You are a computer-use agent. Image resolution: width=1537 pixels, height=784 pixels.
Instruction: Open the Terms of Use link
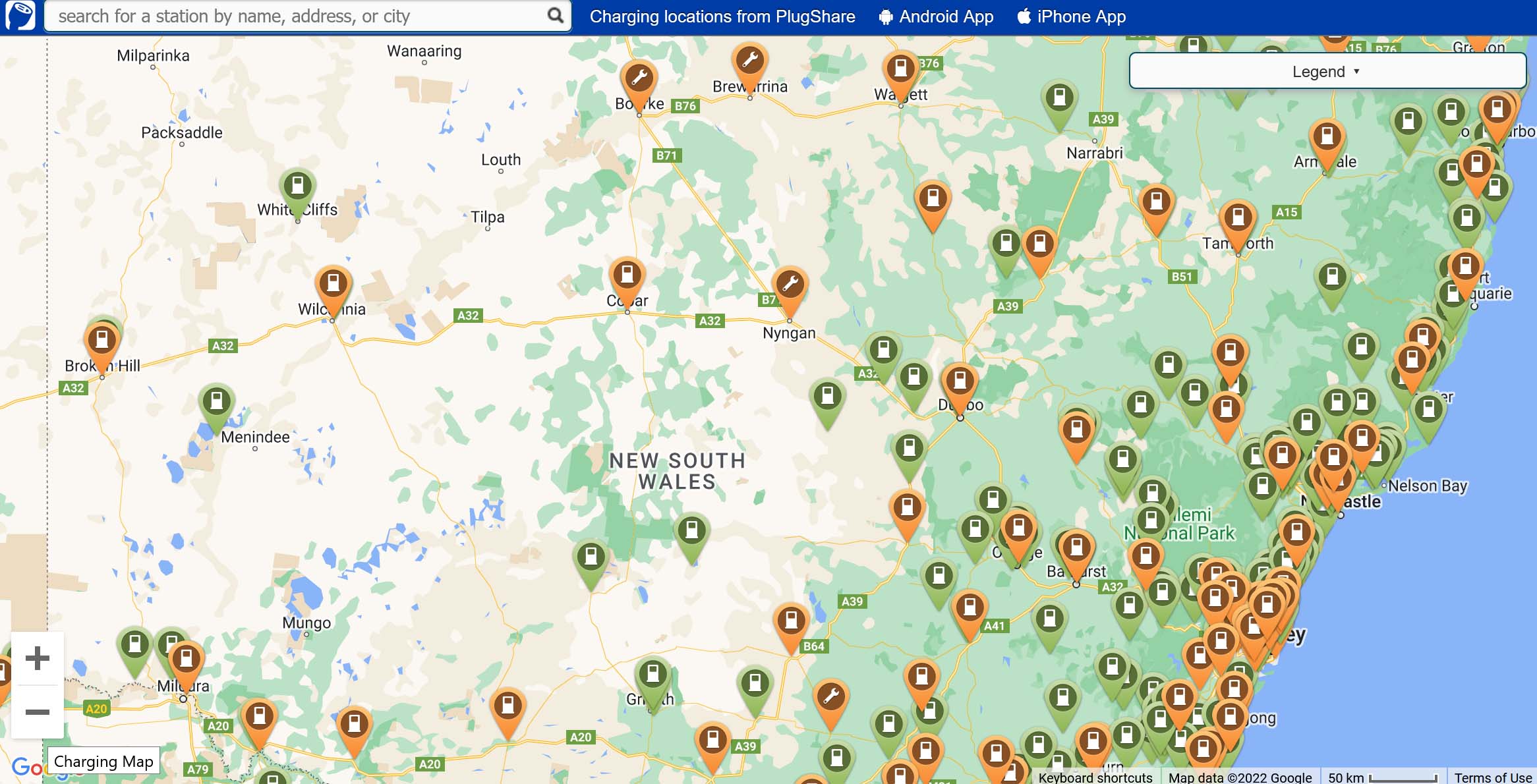click(x=1492, y=777)
